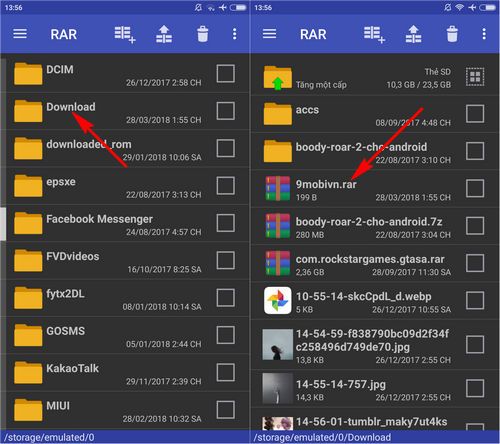This screenshot has width=500, height=444.
Task: Check the Facebook Messenger checkbox
Action: pyautogui.click(x=226, y=223)
